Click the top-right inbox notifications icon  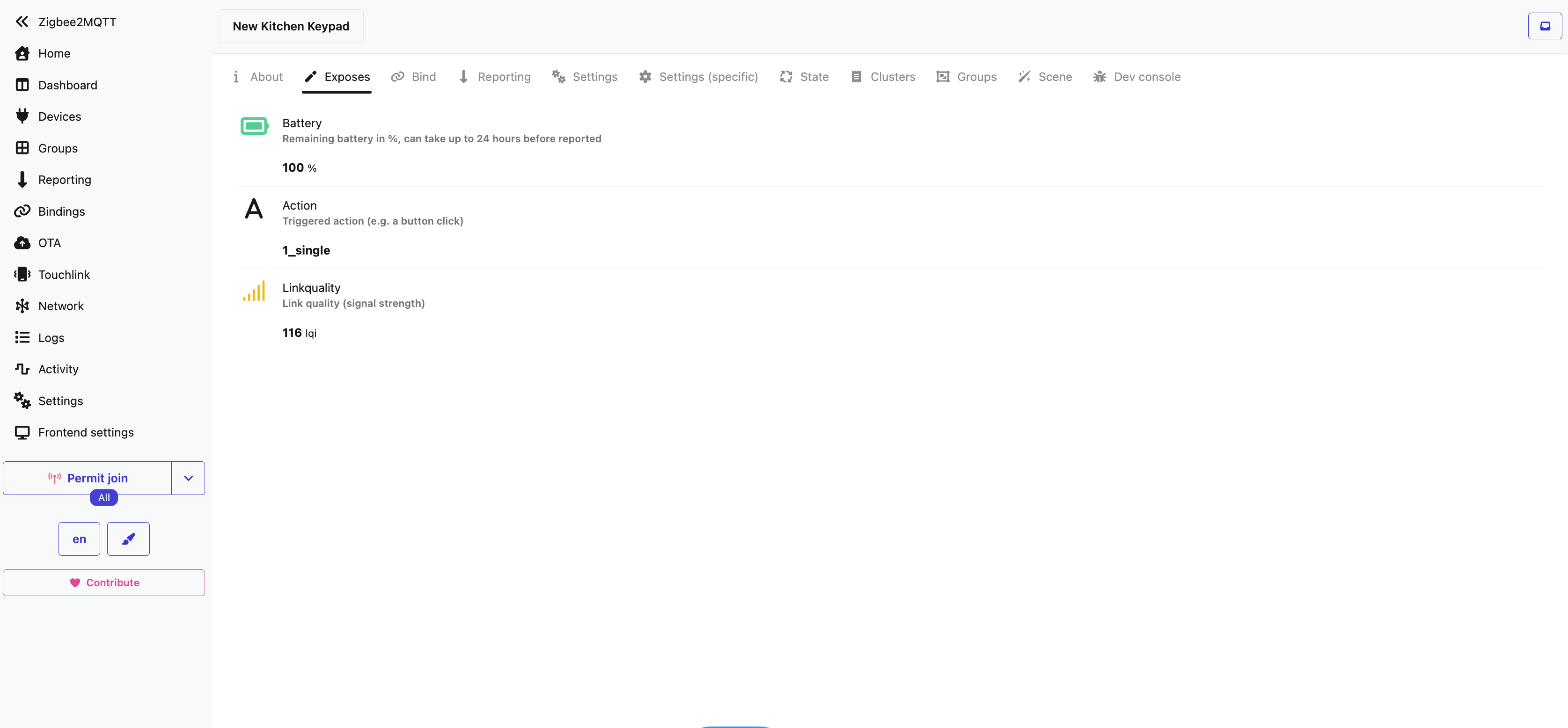coord(1544,26)
